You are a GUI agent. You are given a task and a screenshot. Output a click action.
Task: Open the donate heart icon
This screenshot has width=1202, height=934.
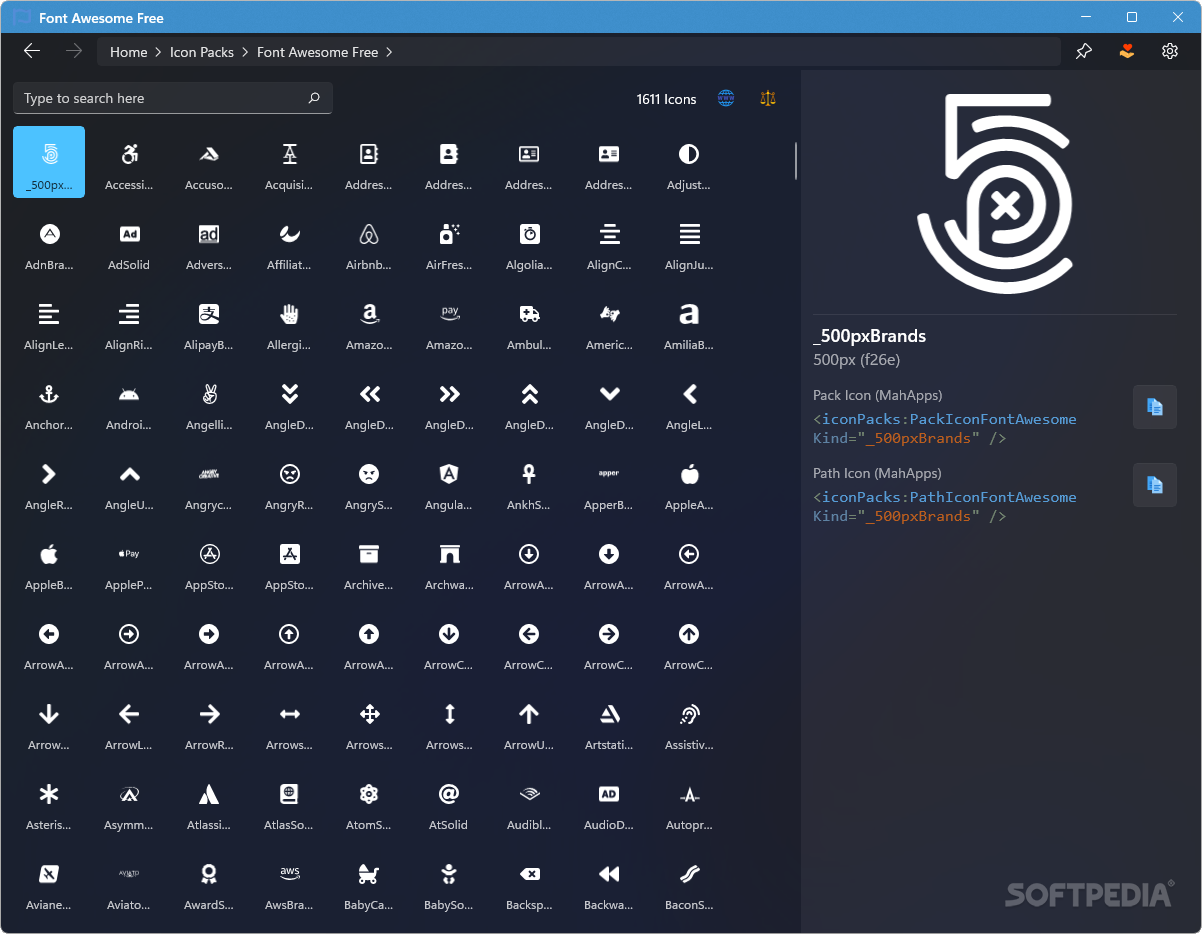click(1127, 52)
